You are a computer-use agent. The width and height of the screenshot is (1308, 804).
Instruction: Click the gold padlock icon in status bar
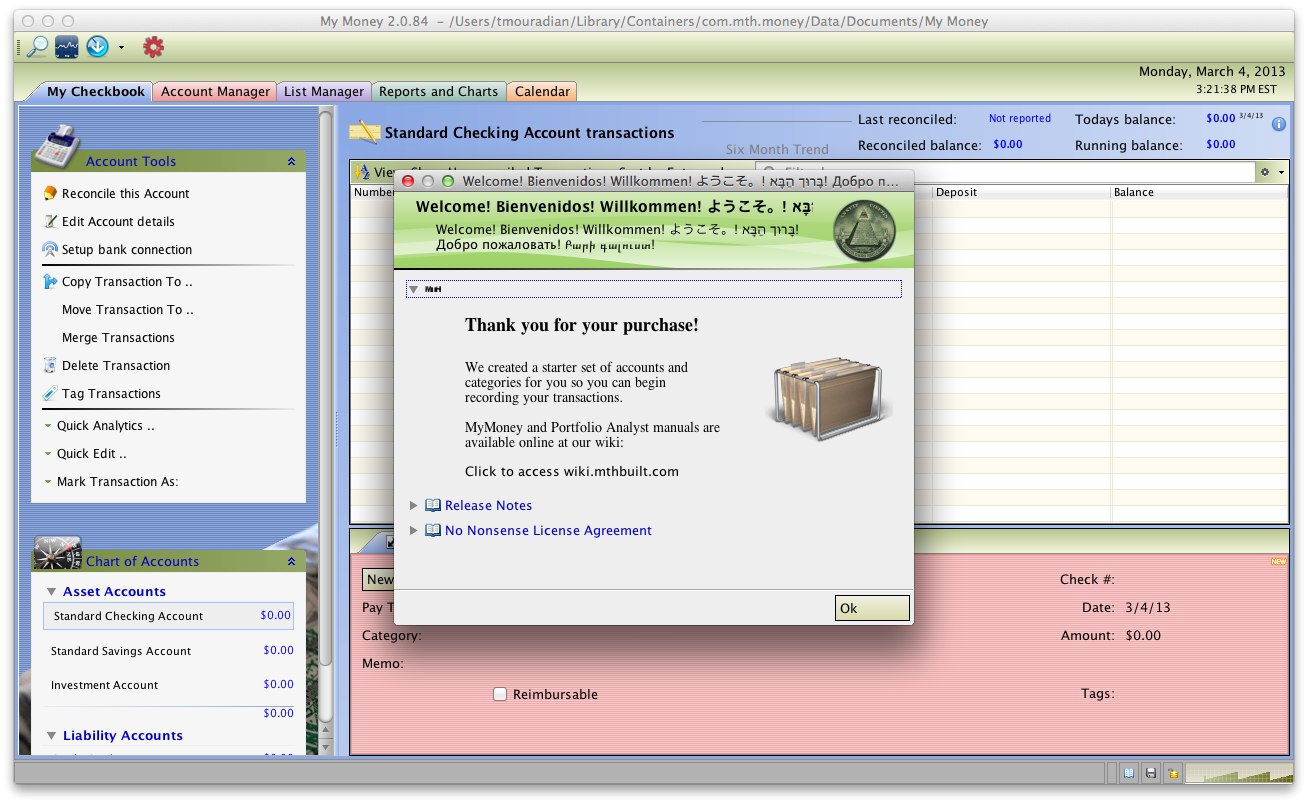tap(1172, 773)
